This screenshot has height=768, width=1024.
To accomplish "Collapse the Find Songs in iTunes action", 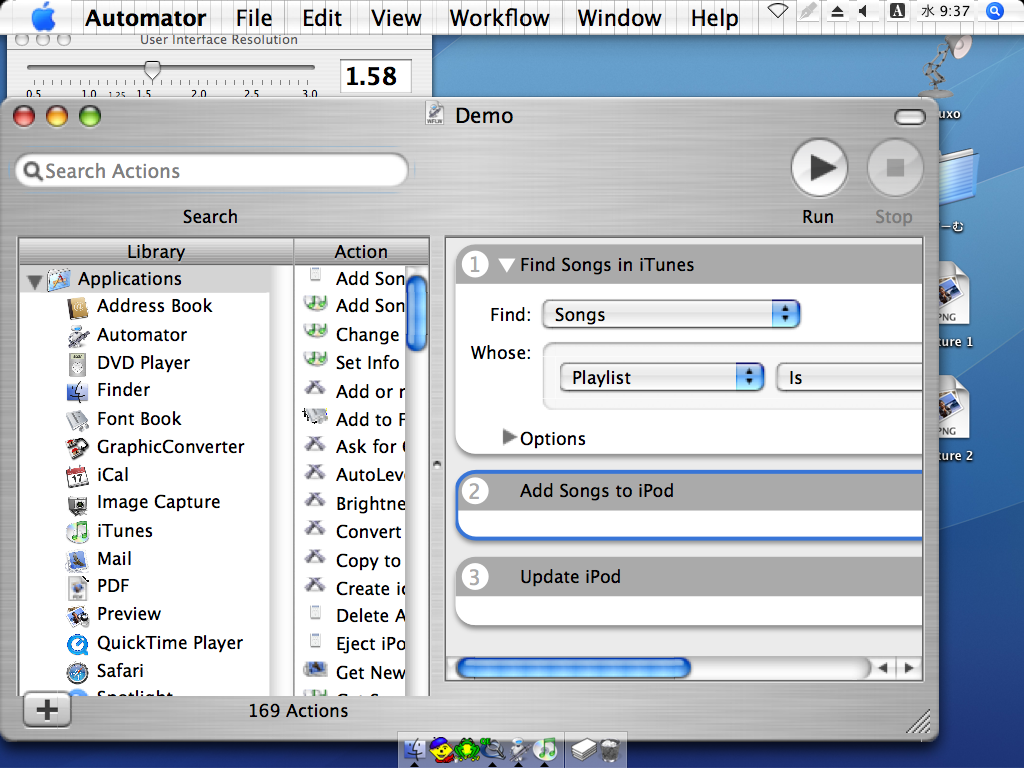I will (x=506, y=264).
